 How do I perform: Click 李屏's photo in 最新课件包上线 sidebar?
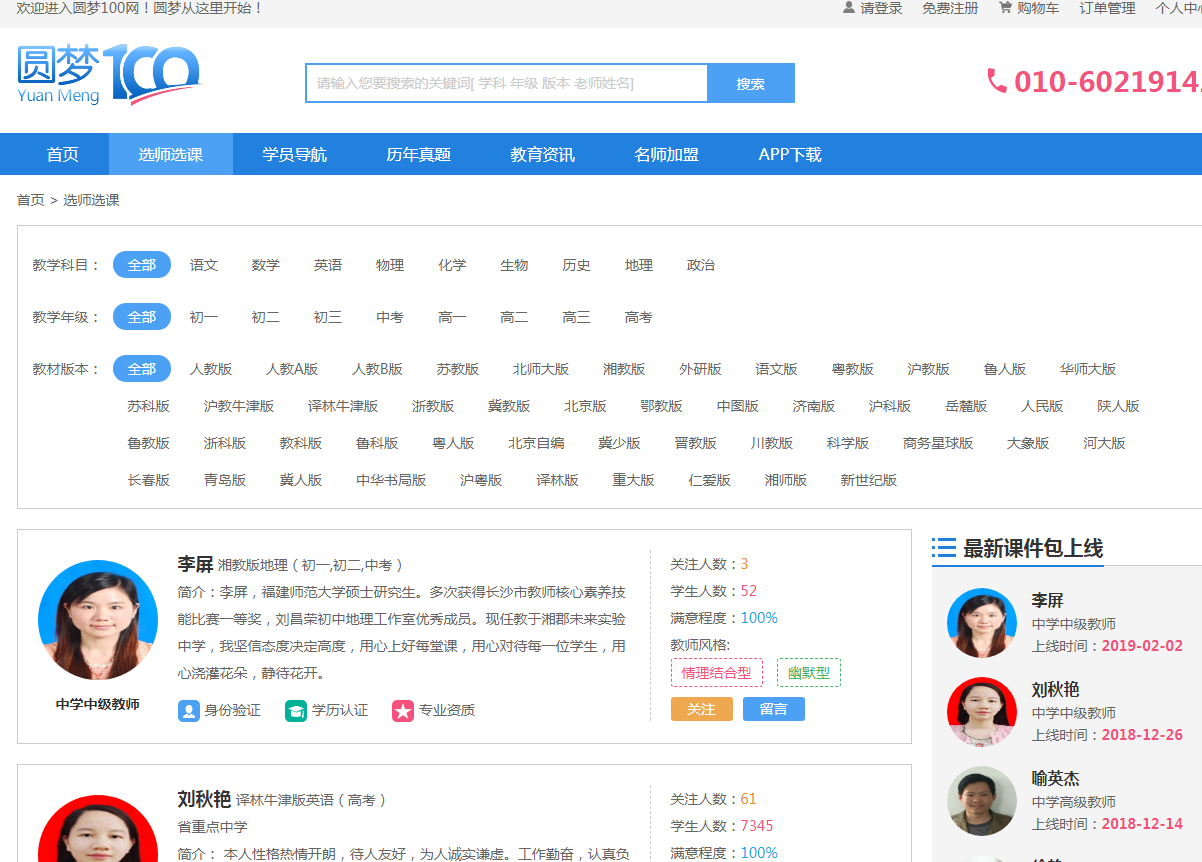click(x=982, y=623)
